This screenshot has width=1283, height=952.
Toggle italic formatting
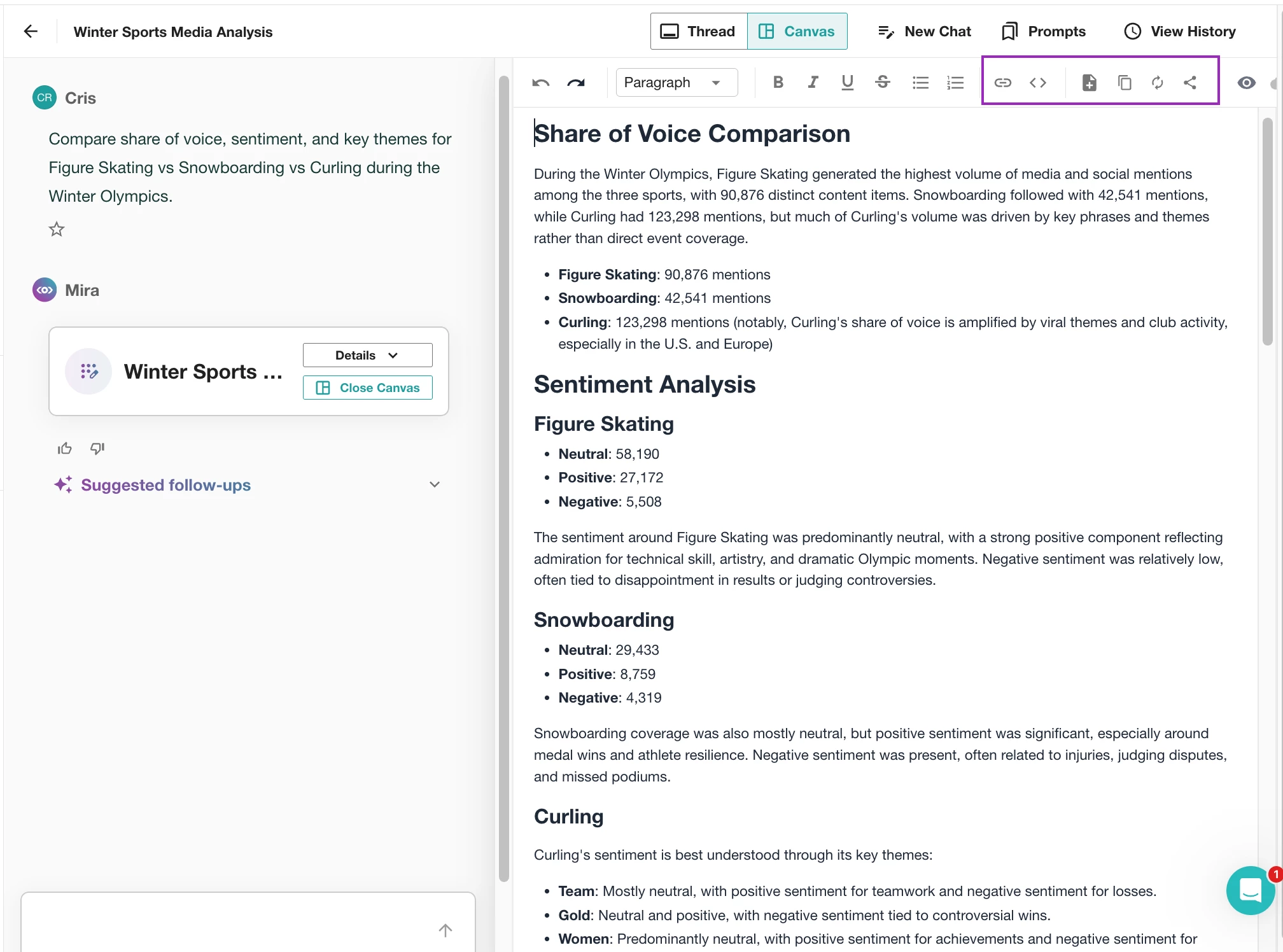[x=813, y=82]
